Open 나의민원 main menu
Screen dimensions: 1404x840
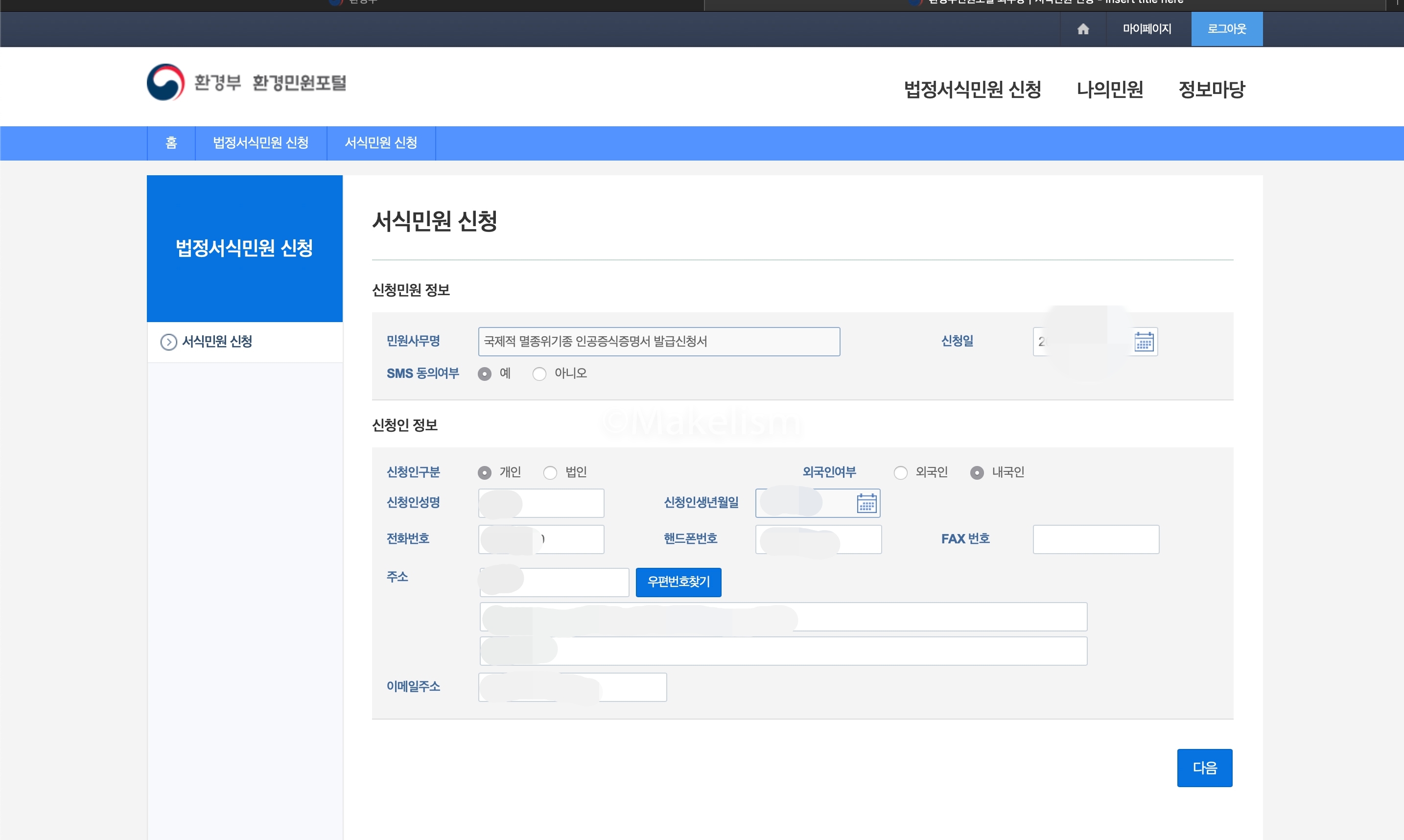coord(1109,90)
